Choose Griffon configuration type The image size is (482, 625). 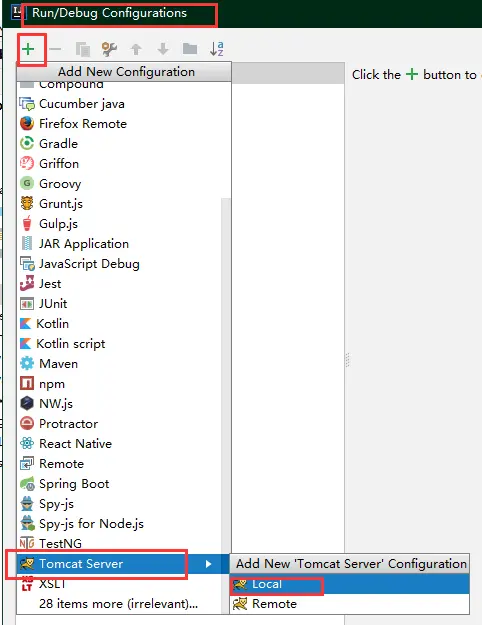(124, 163)
